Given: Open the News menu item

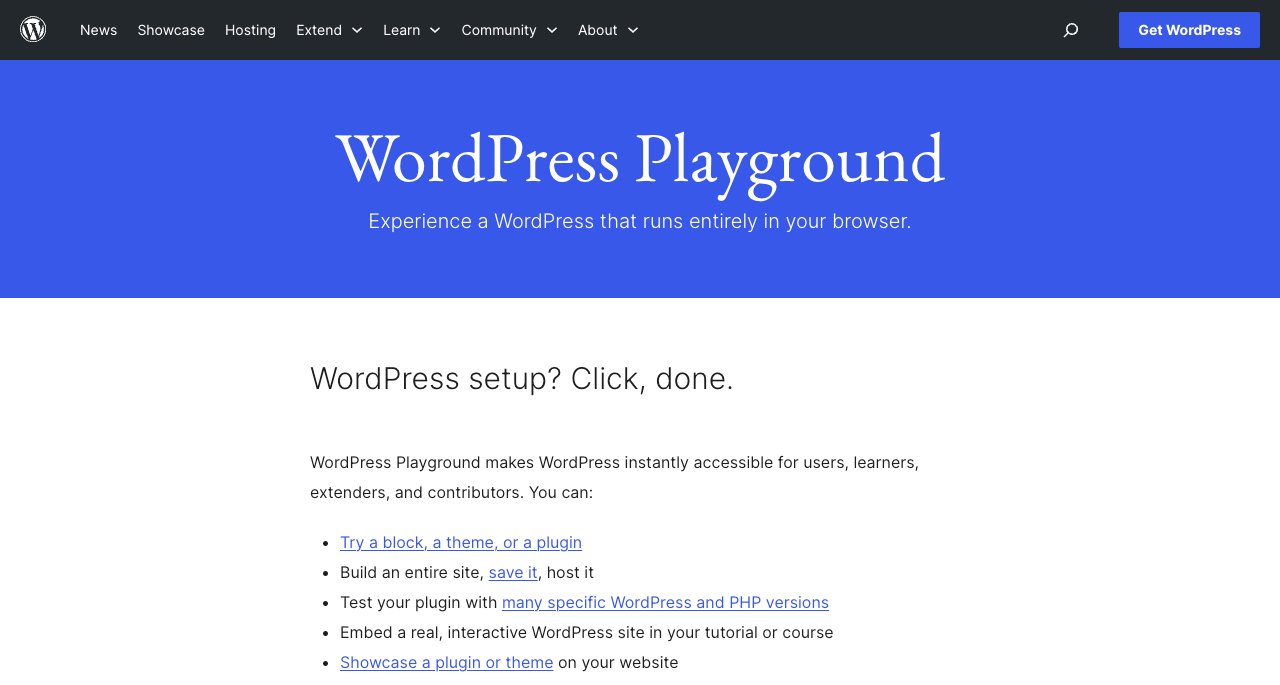Looking at the screenshot, I should point(98,30).
